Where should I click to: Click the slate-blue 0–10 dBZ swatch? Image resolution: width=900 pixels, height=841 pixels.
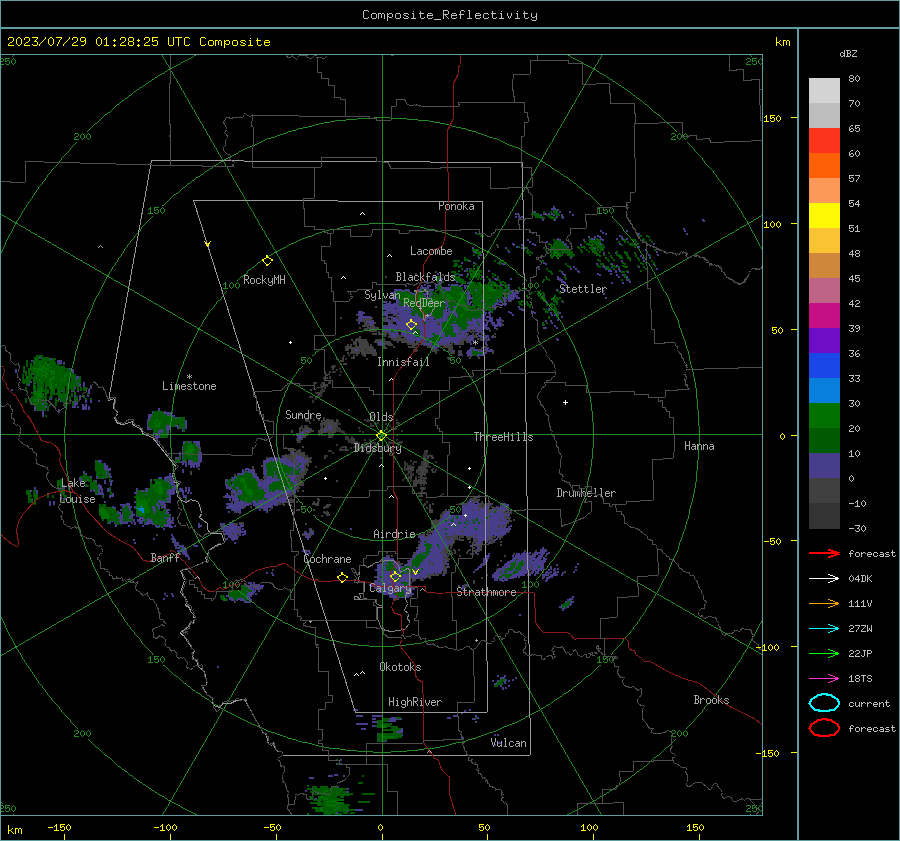pyautogui.click(x=824, y=466)
